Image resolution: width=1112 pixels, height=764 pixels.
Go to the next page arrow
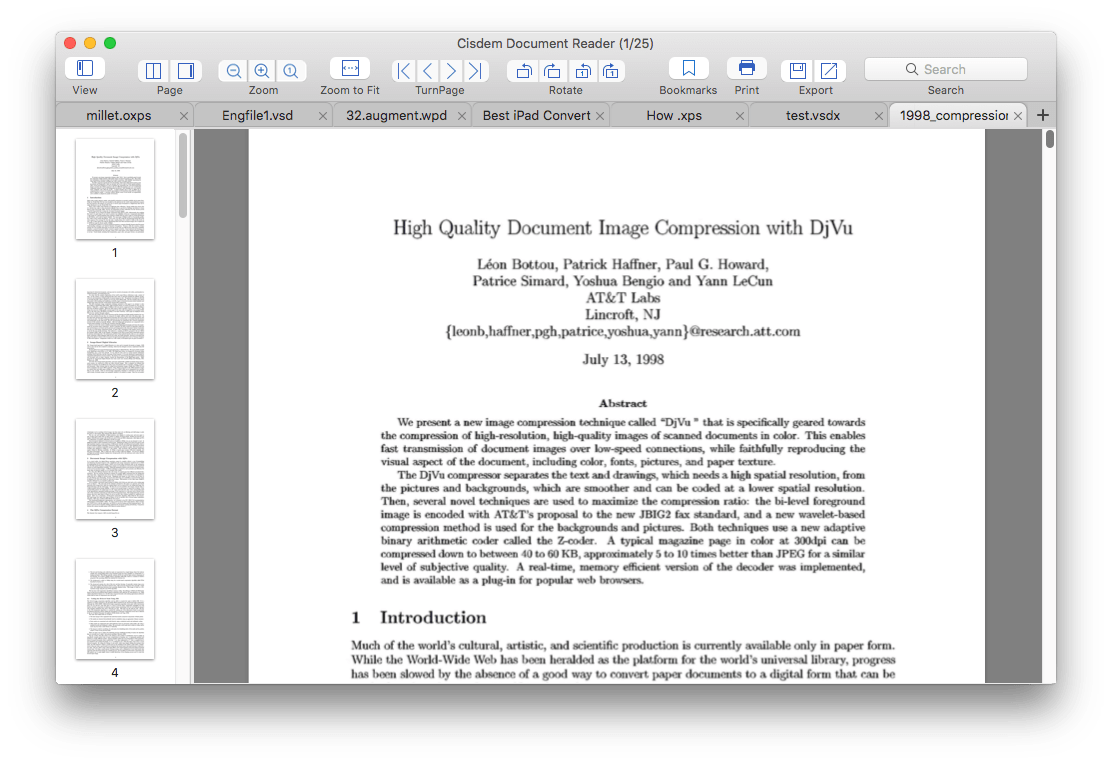[x=451, y=70]
